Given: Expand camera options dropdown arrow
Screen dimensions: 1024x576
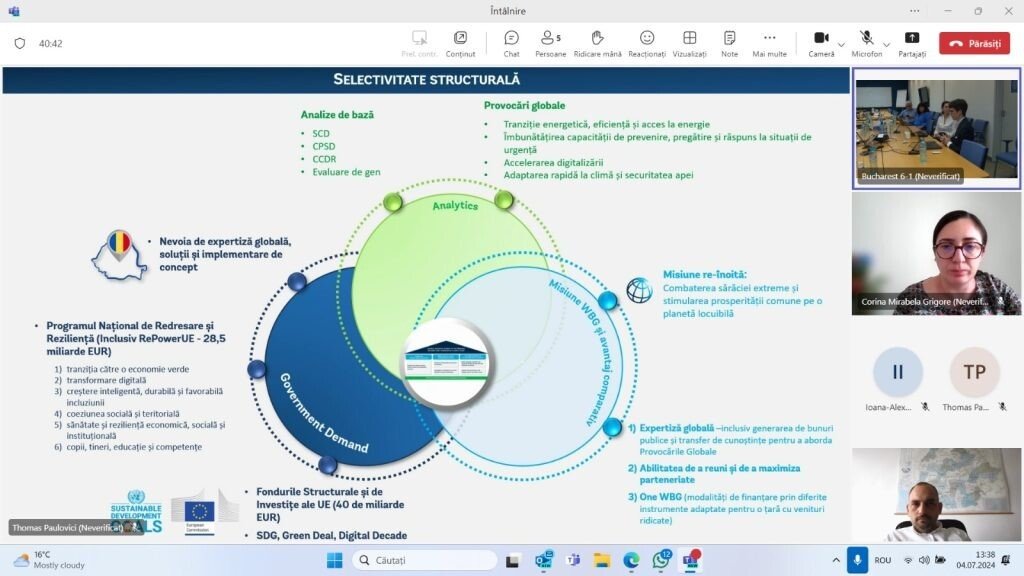Looking at the screenshot, I should (841, 44).
